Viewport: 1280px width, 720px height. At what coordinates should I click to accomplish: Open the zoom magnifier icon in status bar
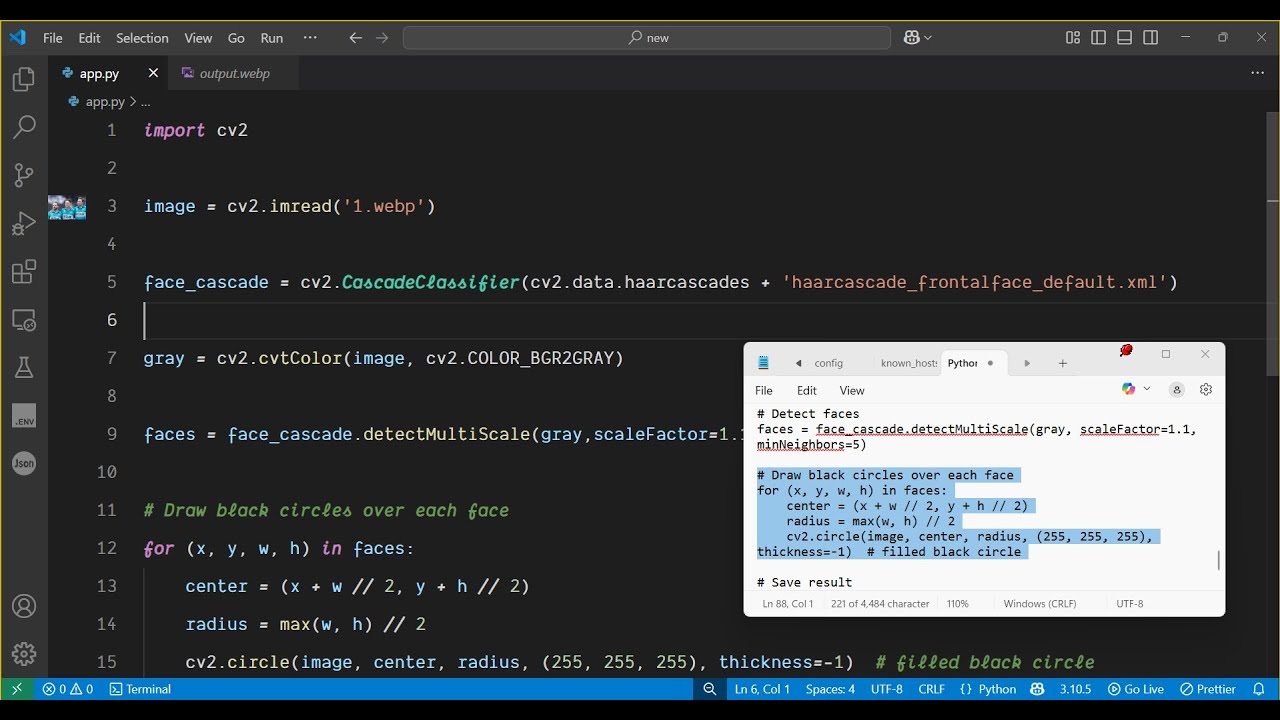709,689
